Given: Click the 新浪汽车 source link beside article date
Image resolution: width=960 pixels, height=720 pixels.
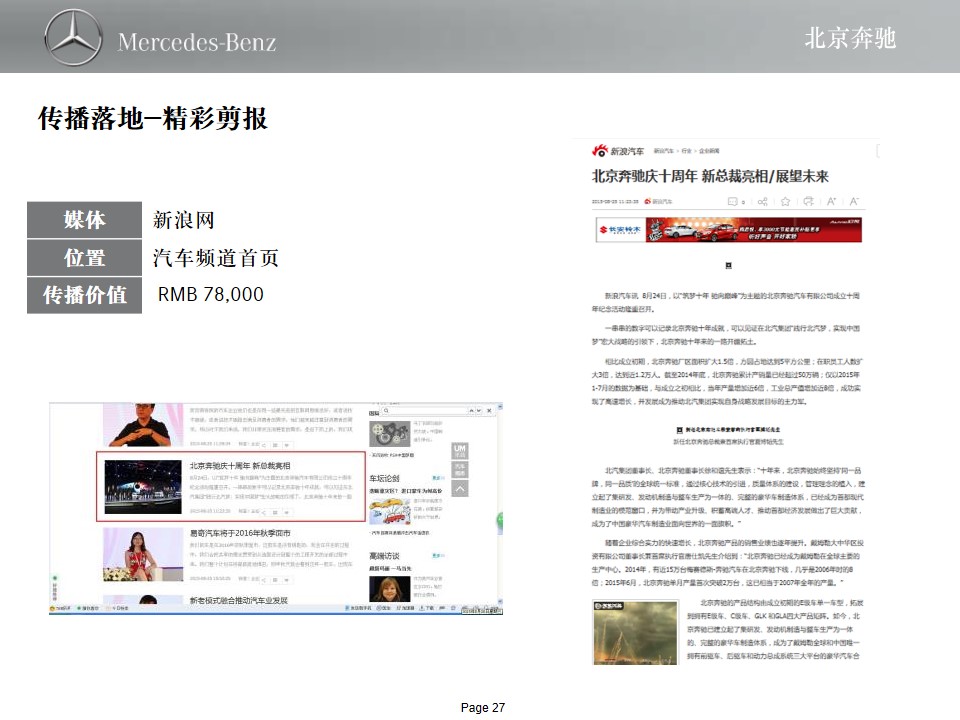Looking at the screenshot, I should tap(658, 201).
